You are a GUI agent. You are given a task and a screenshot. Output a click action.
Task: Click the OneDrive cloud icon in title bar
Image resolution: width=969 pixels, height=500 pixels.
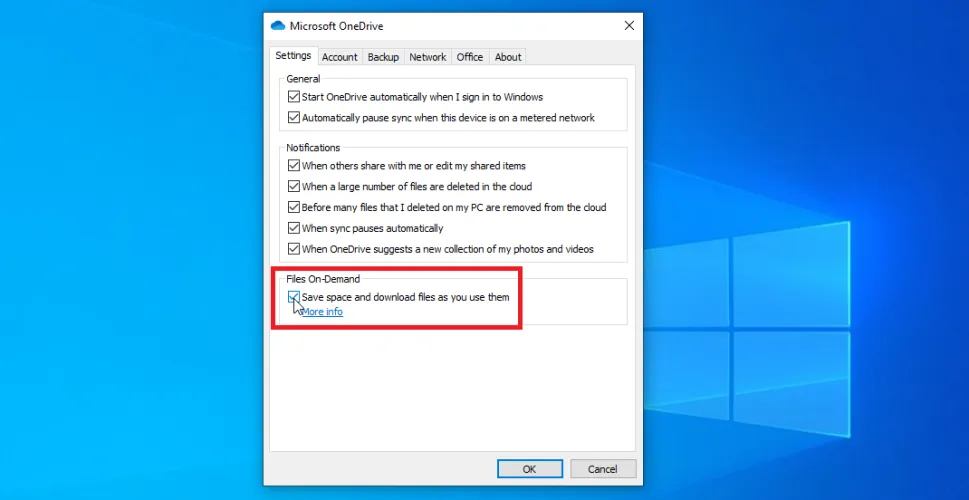tap(278, 25)
